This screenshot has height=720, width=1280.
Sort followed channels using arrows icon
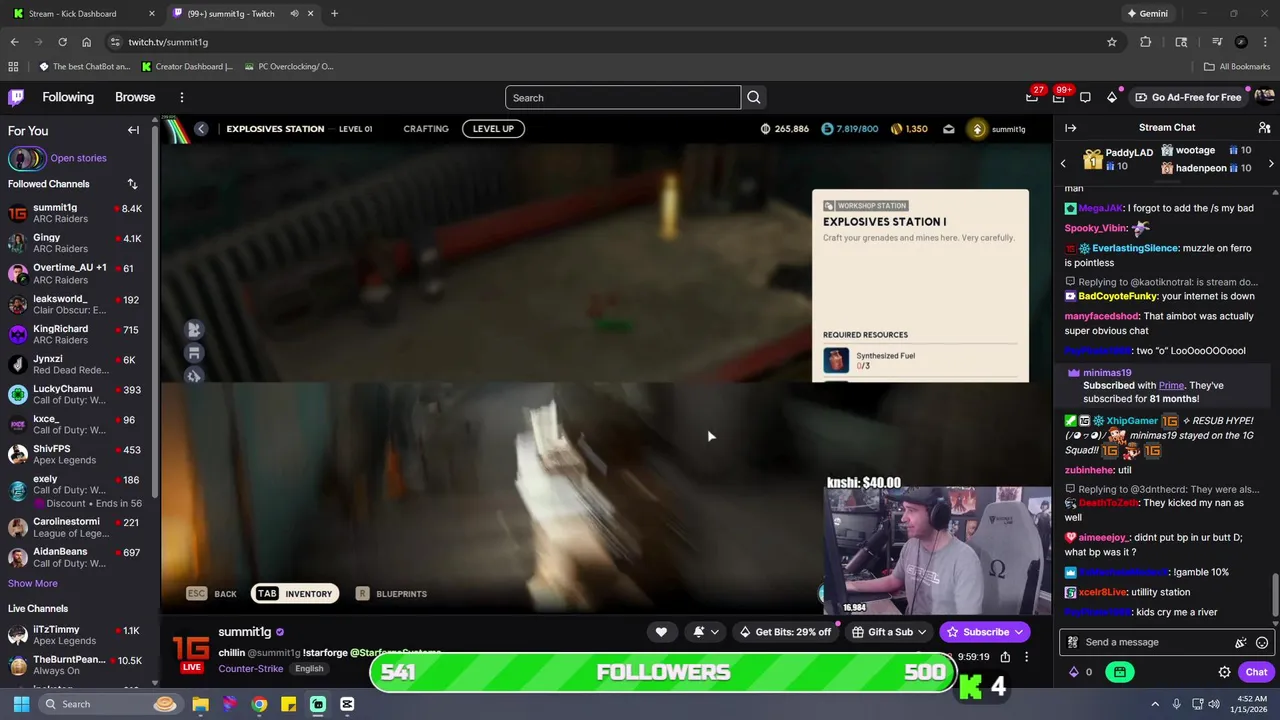pos(132,184)
